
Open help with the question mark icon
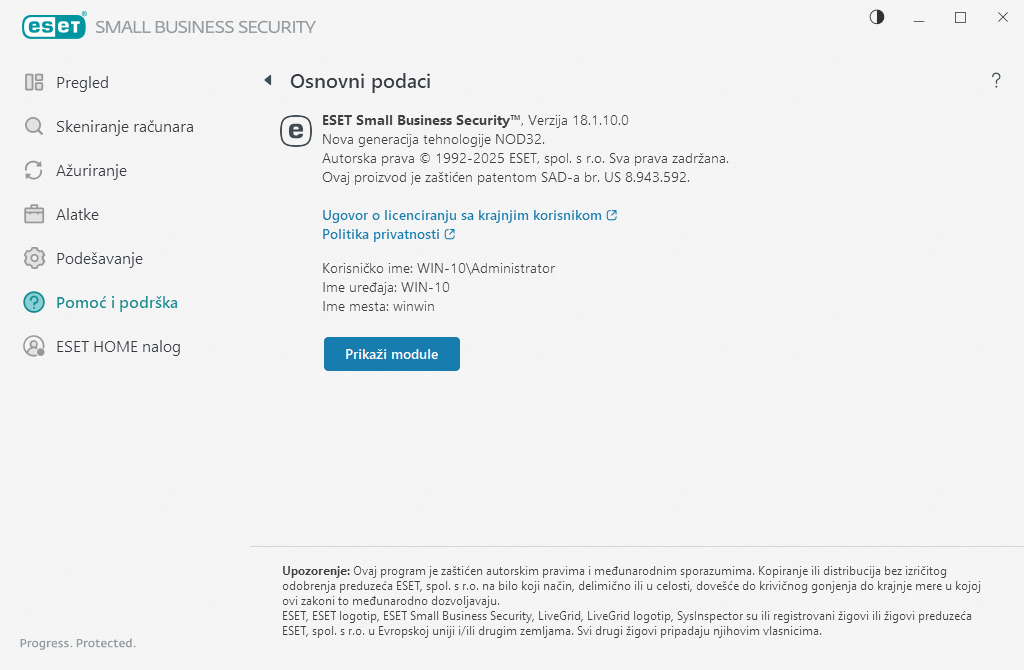(x=996, y=82)
